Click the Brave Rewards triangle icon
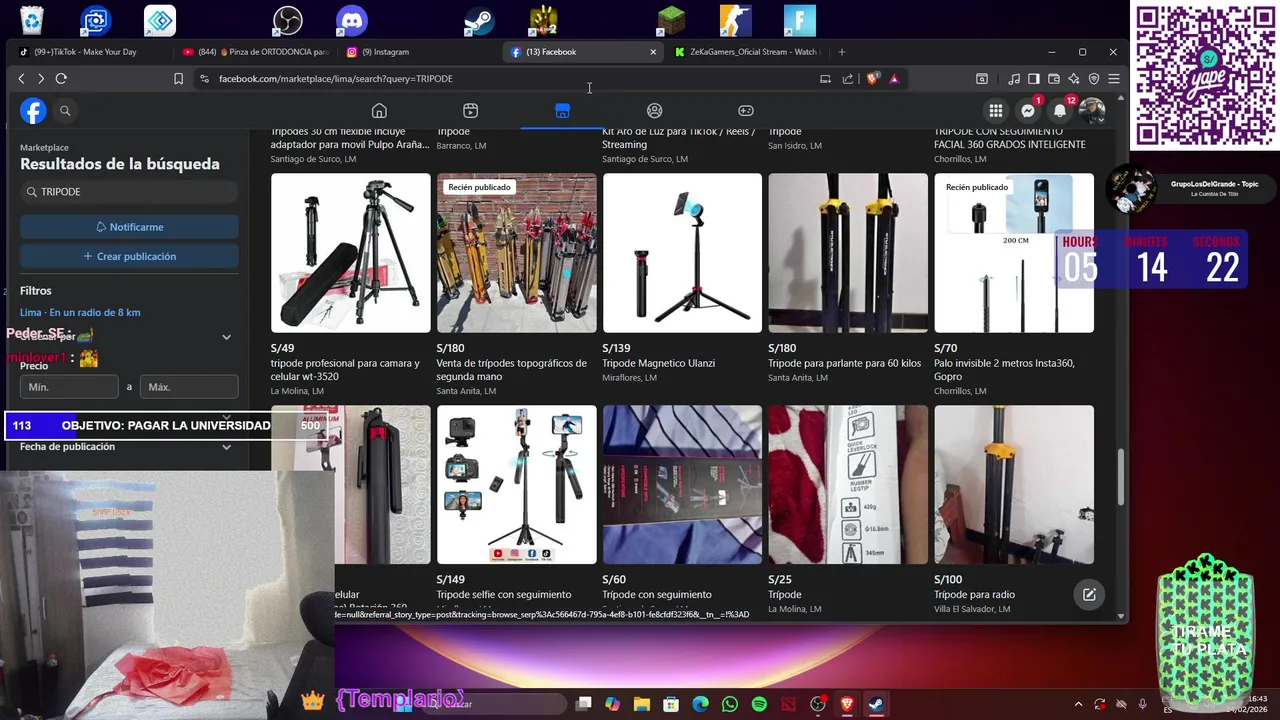Screen dimensions: 1280x720 894,79
